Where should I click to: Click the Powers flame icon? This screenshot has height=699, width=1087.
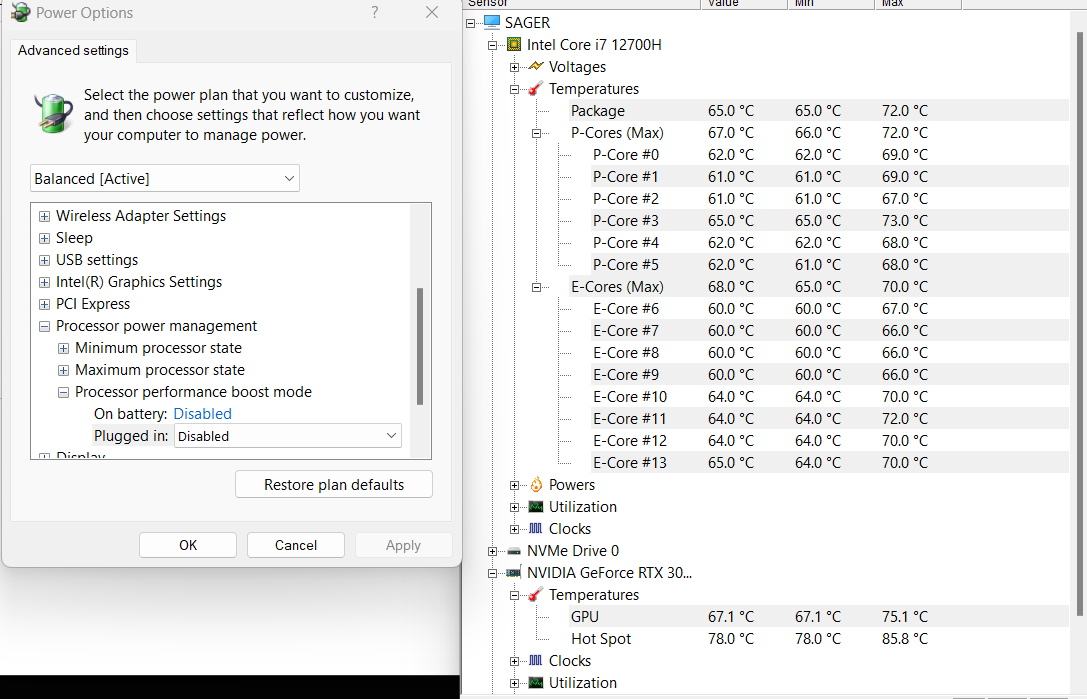click(x=536, y=484)
